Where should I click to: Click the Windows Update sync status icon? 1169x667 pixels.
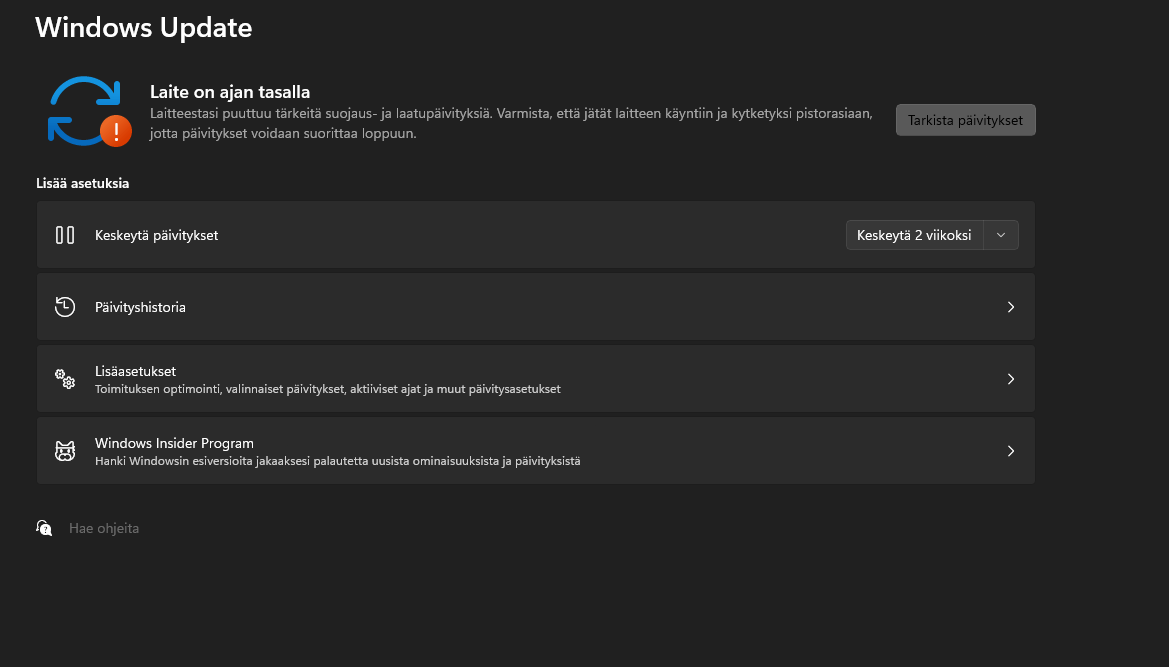(x=89, y=112)
